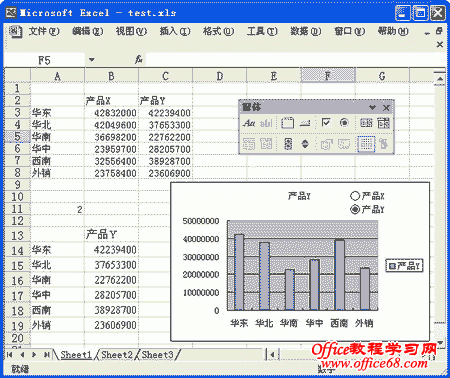The height and width of the screenshot is (378, 450).
Task: Click vertical scrollbar up arrow
Action: tap(440, 79)
